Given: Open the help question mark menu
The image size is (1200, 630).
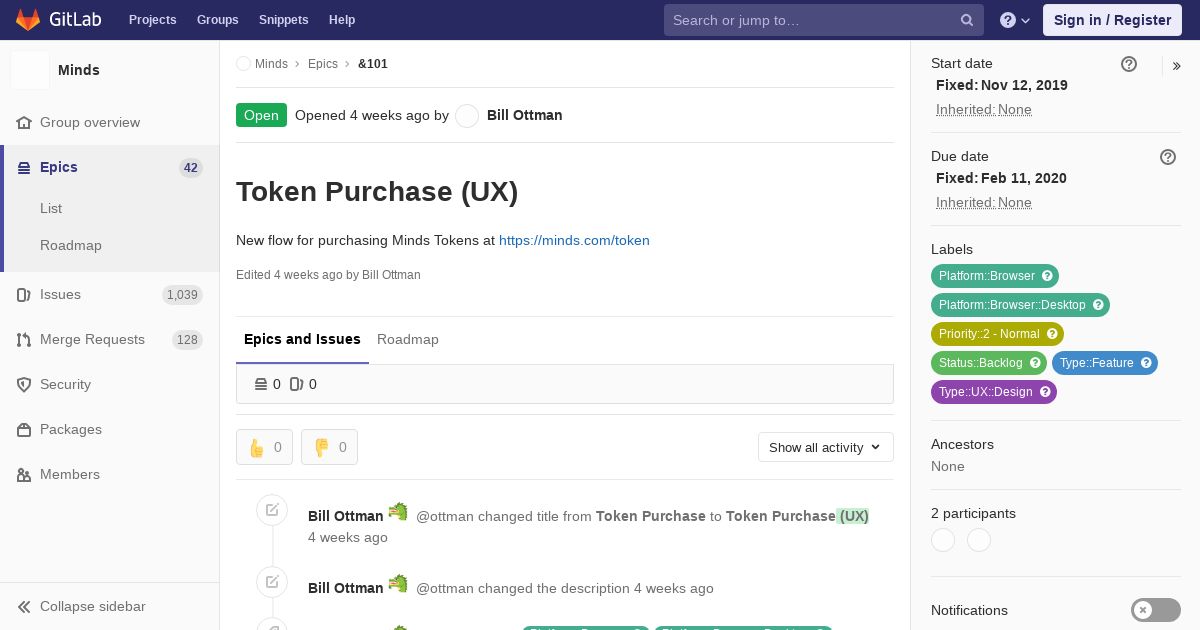Looking at the screenshot, I should coord(1015,20).
